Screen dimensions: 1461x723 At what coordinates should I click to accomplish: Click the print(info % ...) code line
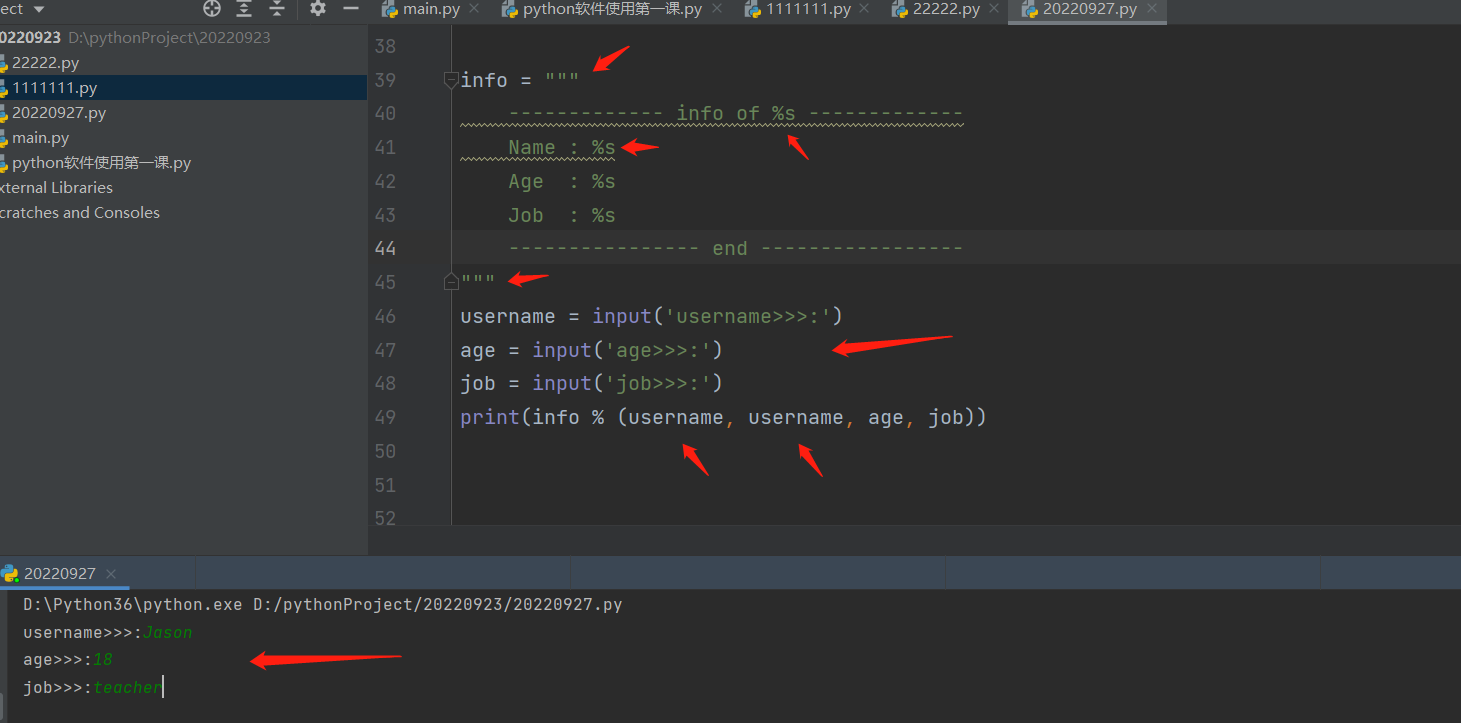pos(724,417)
